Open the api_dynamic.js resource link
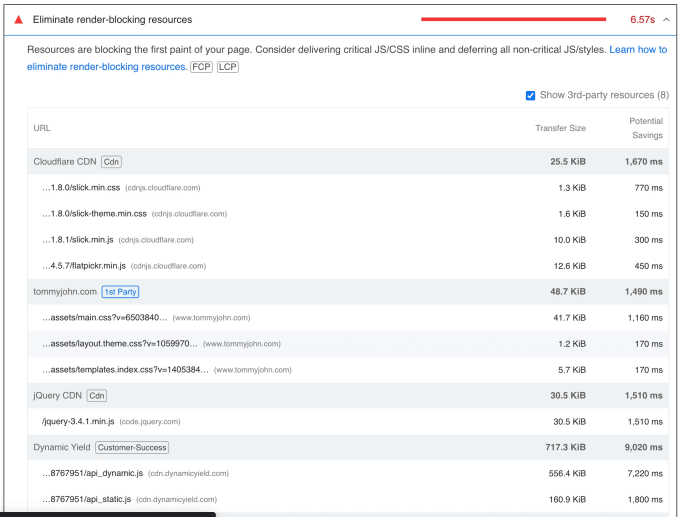The width and height of the screenshot is (680, 517). point(92,473)
